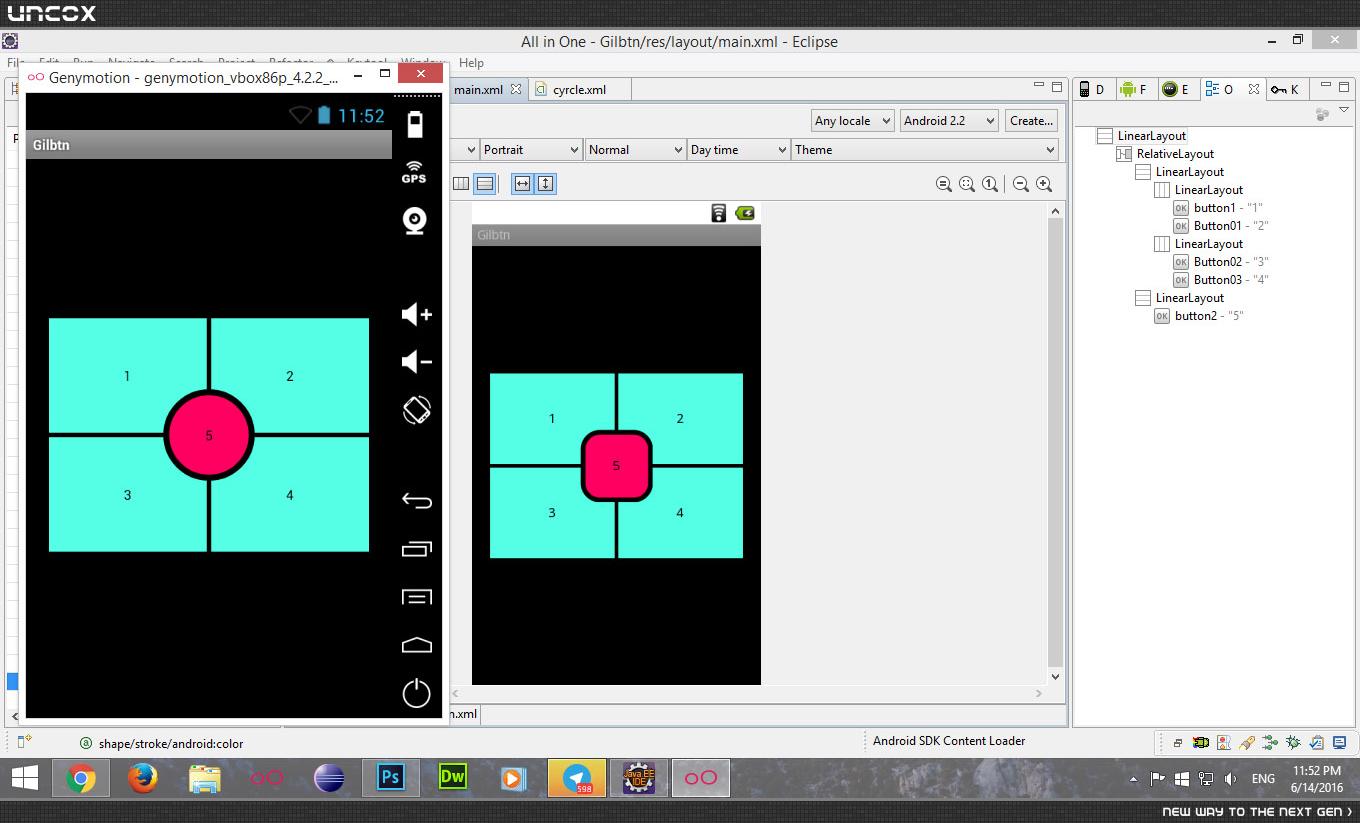
Task: Click the Create... configuration button
Action: click(1031, 121)
